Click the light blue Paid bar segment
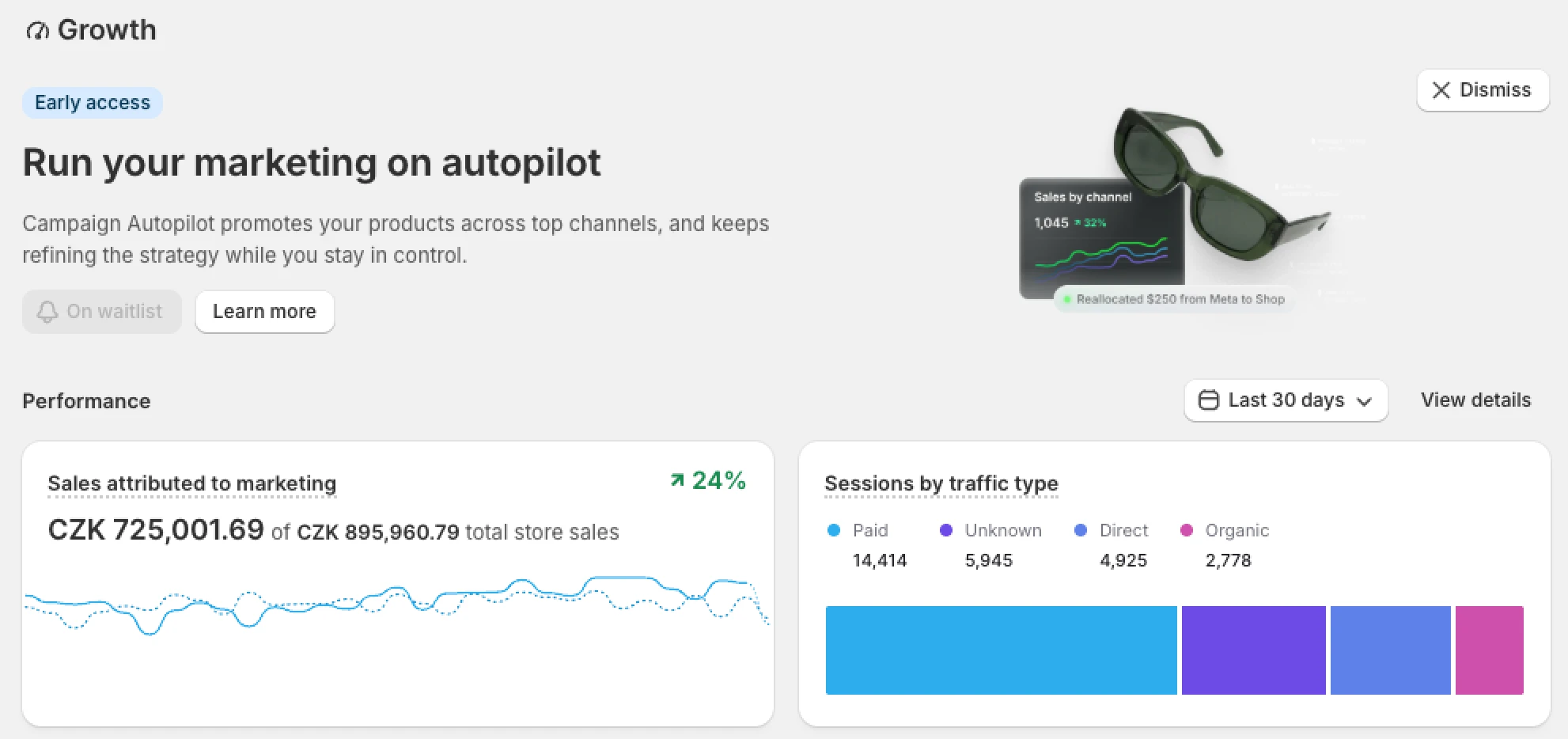The image size is (1568, 739). pyautogui.click(x=1002, y=650)
